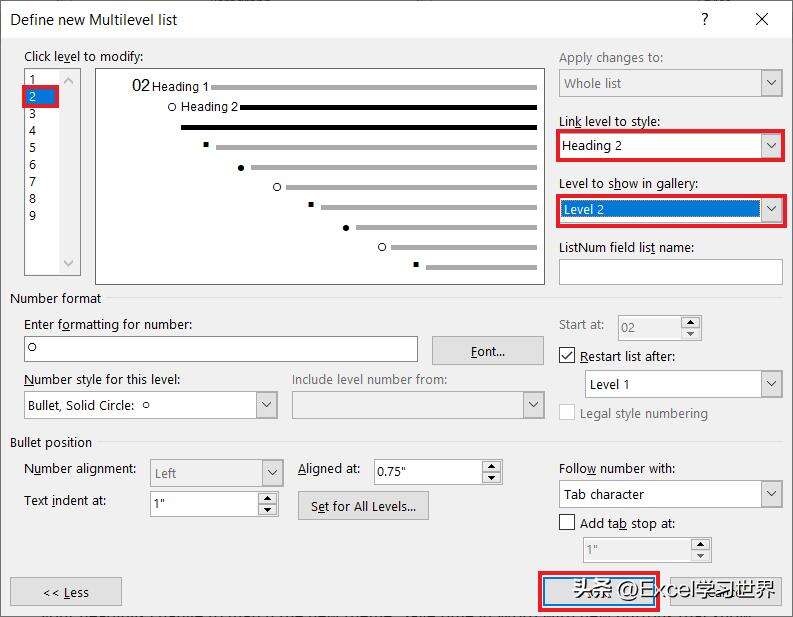The width and height of the screenshot is (793, 617).
Task: Open Link level to style dropdown
Action: pos(771,146)
